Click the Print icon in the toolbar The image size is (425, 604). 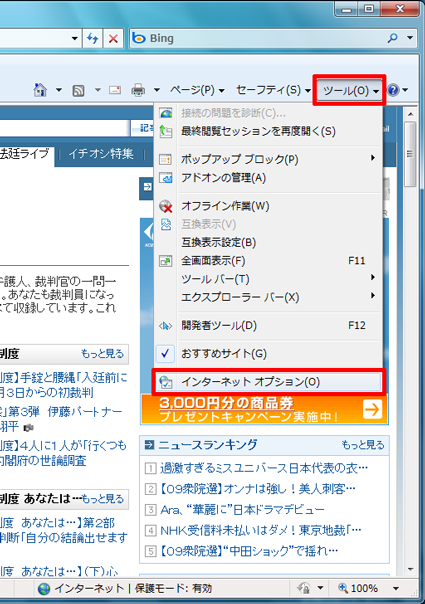[138, 90]
